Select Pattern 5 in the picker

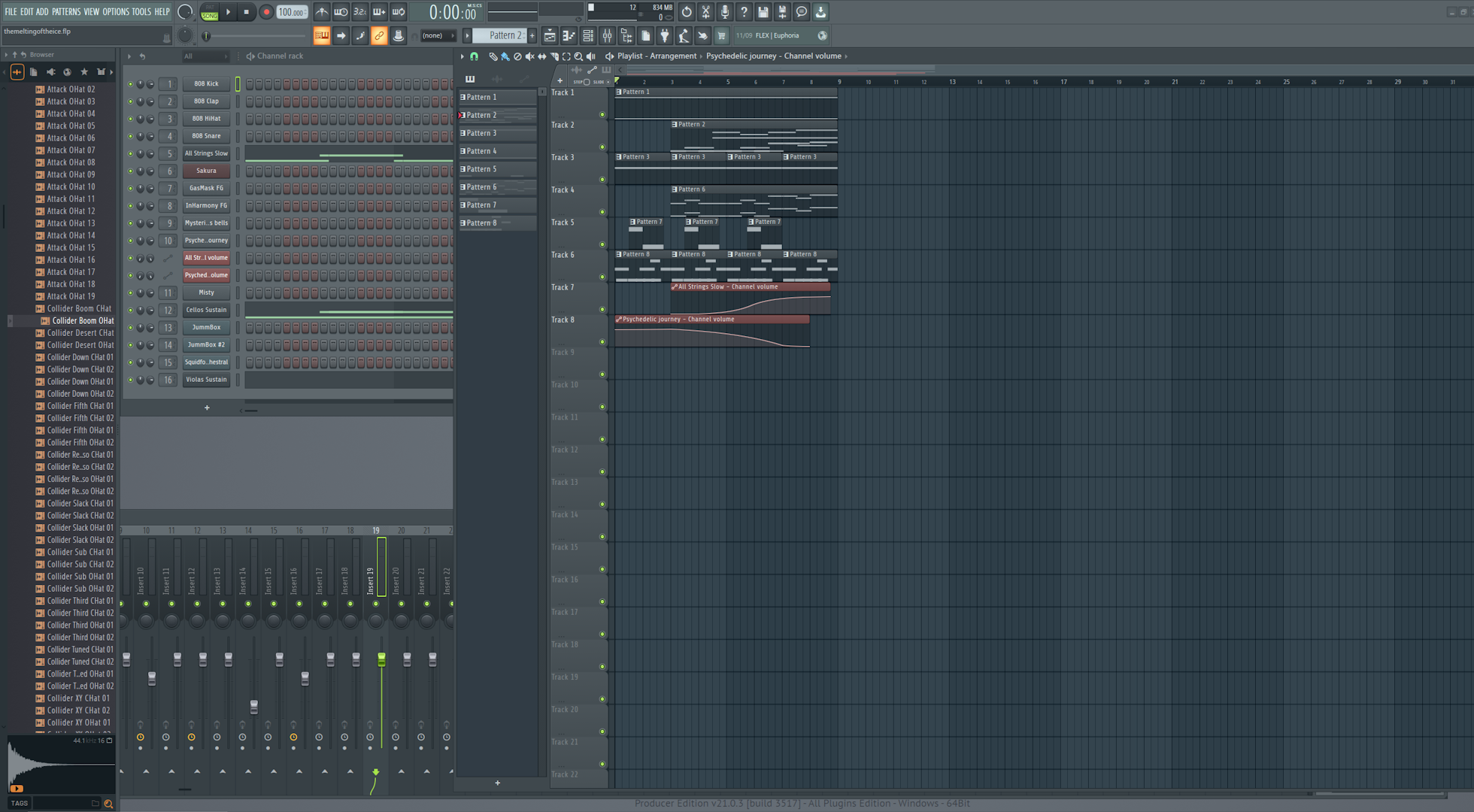496,169
